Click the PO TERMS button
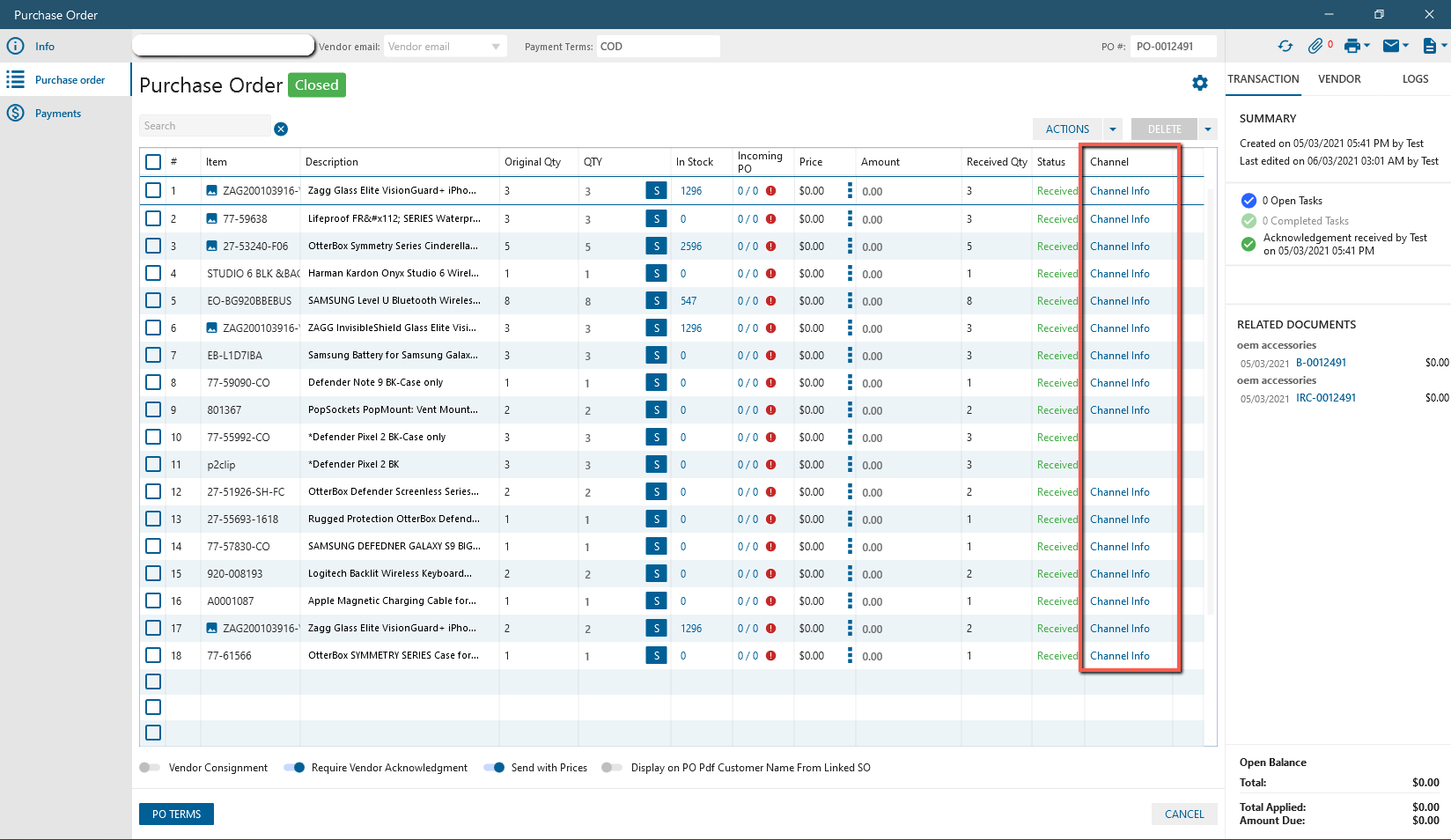1451x840 pixels. click(176, 814)
